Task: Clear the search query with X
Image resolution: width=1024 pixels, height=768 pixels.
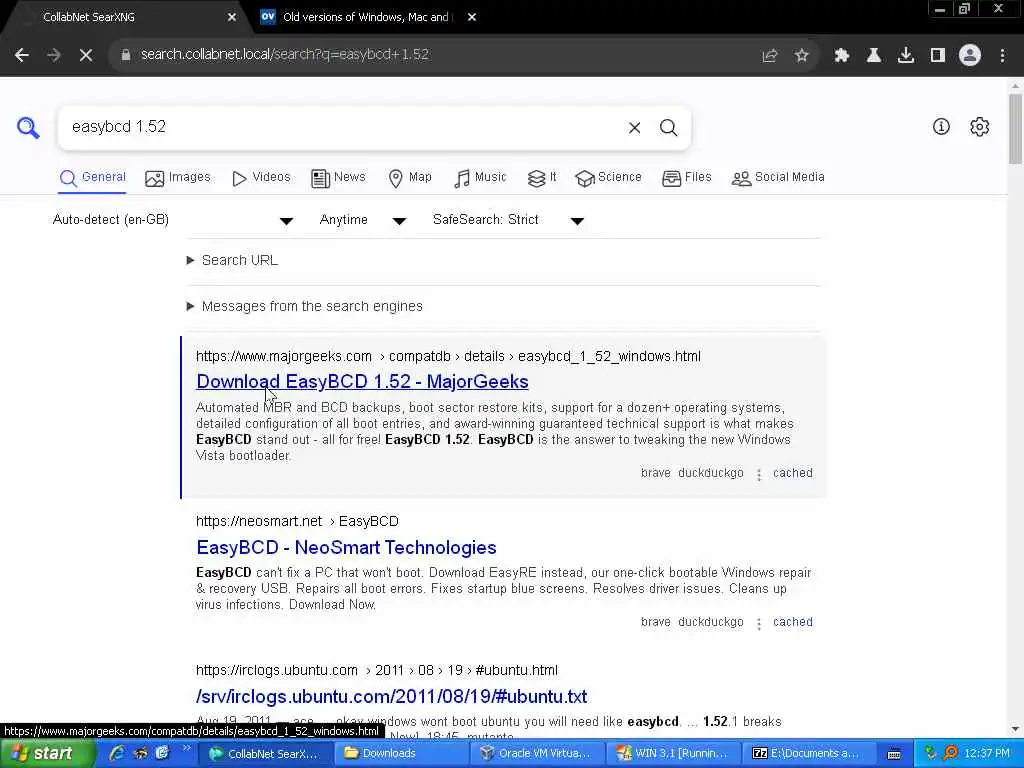Action: tap(634, 127)
